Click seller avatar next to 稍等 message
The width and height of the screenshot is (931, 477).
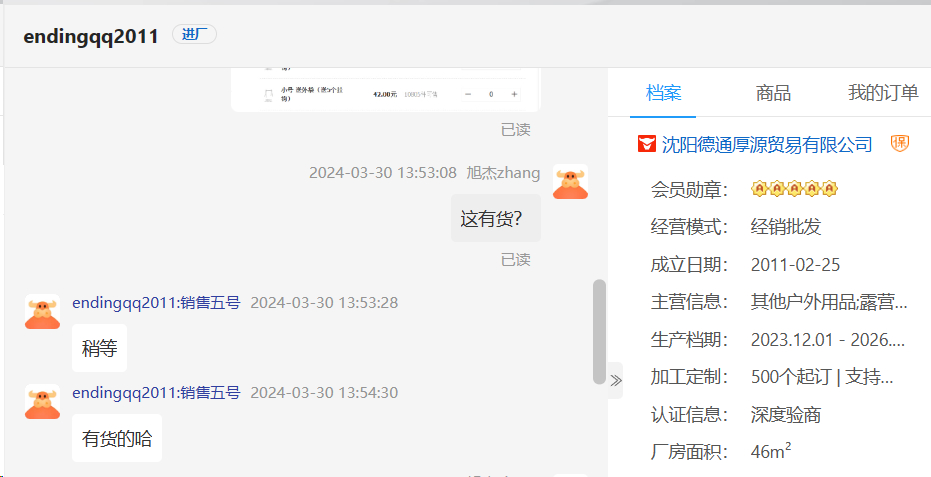43,312
